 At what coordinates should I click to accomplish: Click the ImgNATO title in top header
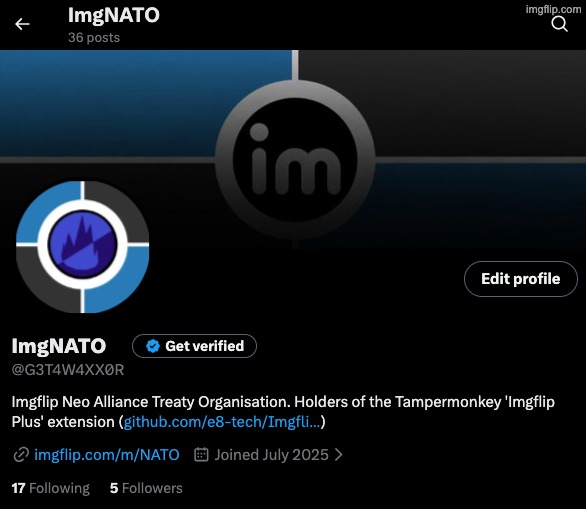click(x=114, y=16)
